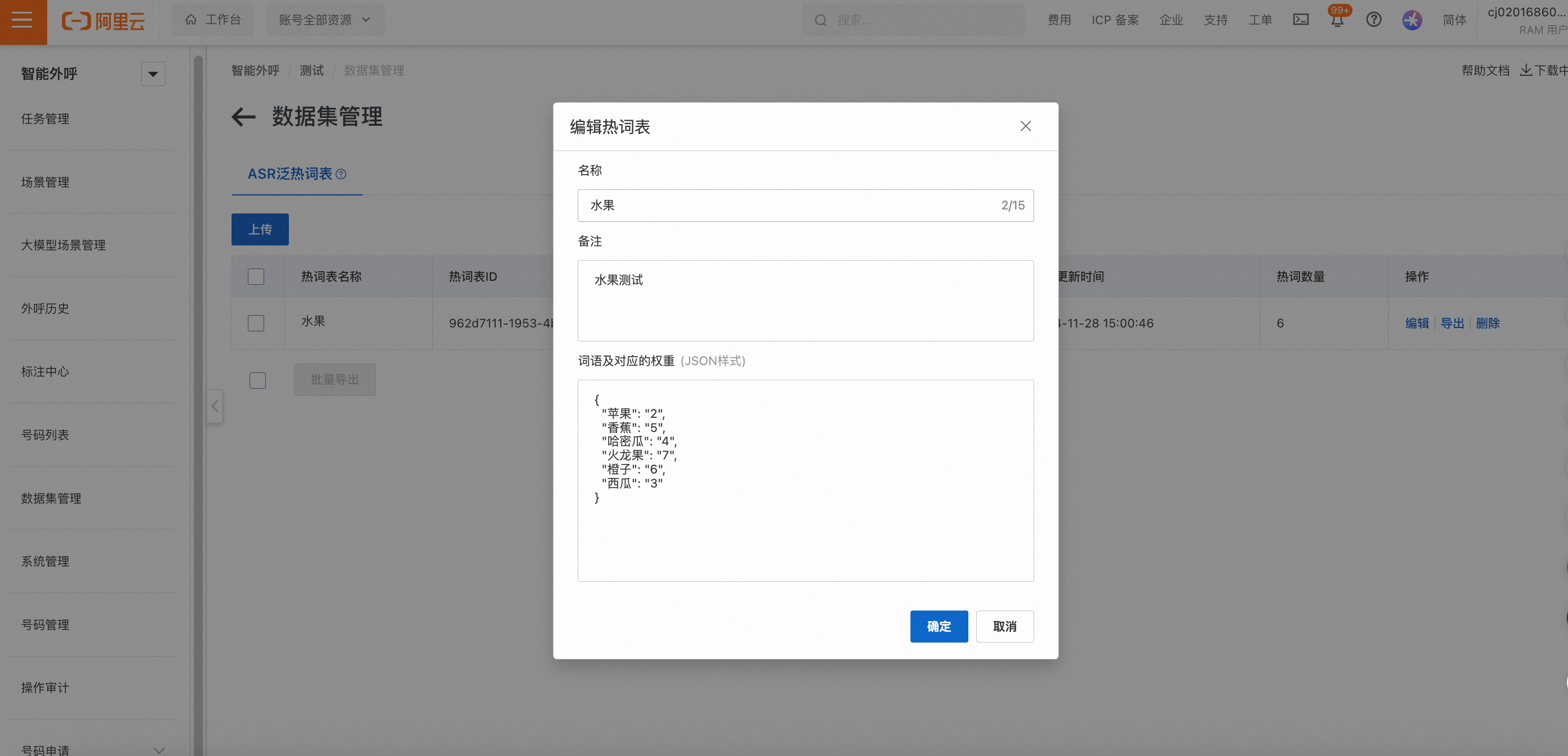Click the 确定 button
The width and height of the screenshot is (1568, 756).
[939, 626]
